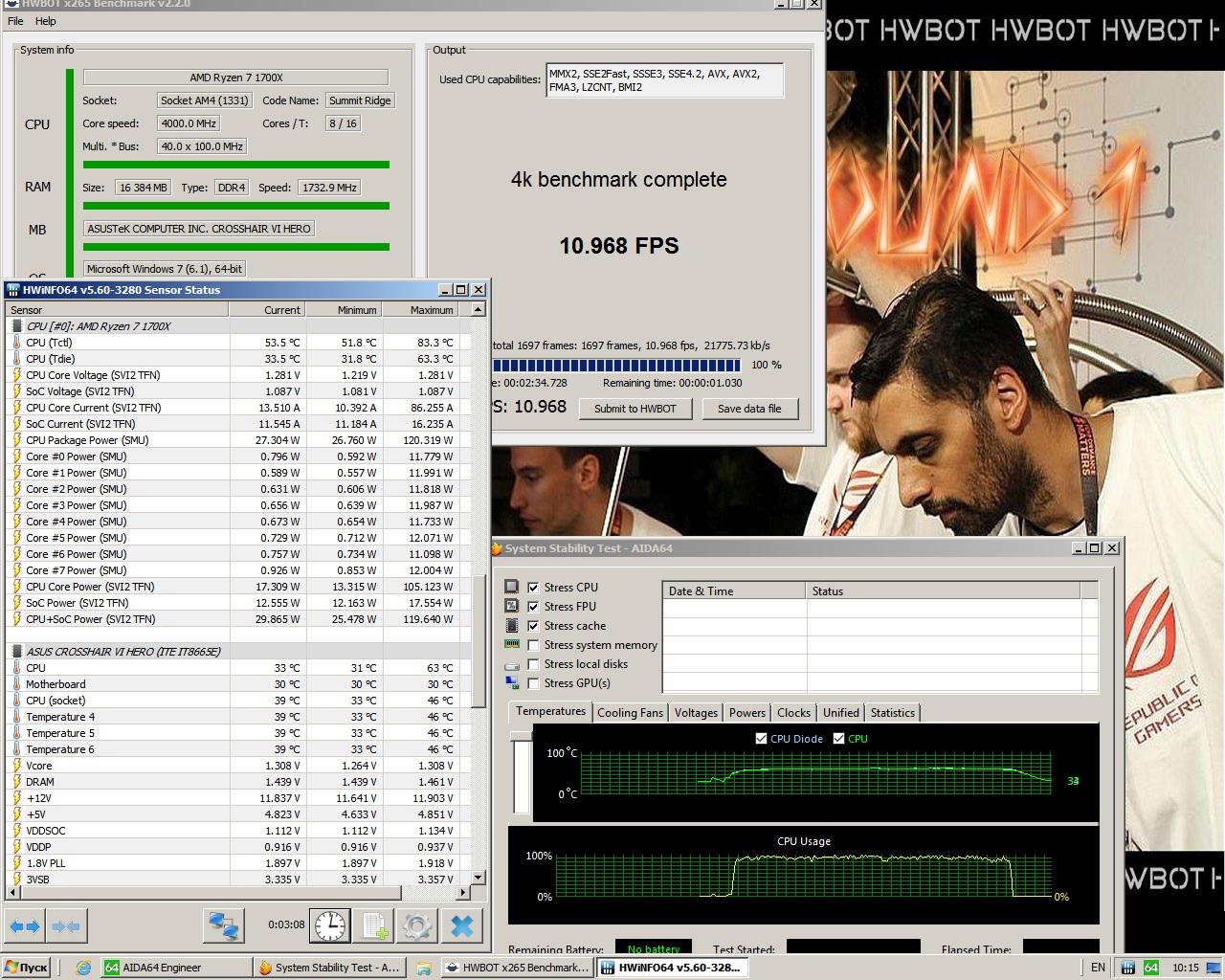
Task: Switch to the Statistics tab
Action: coord(893,713)
